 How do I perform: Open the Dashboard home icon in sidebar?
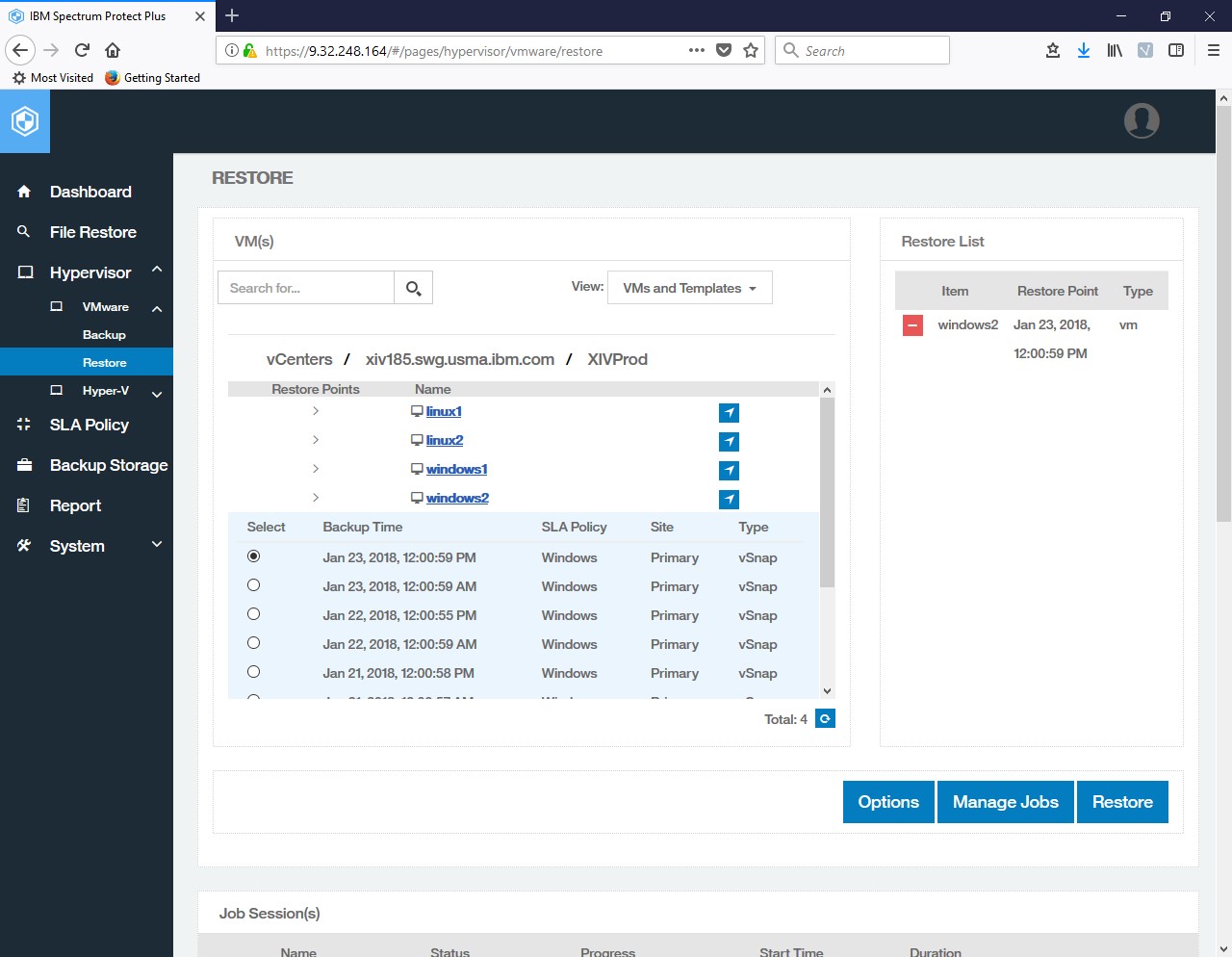tap(23, 192)
